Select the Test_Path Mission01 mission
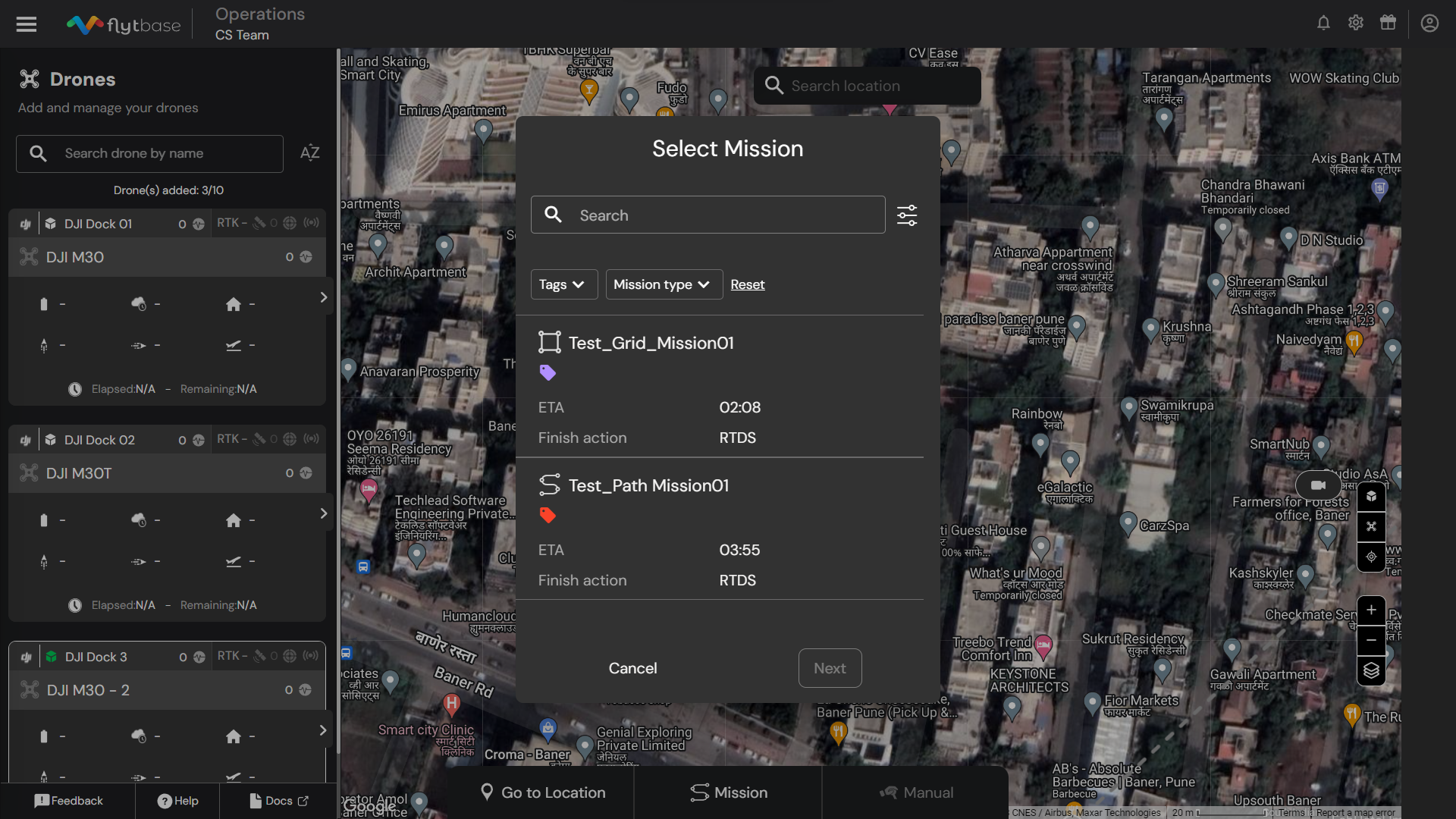The image size is (1456, 819). tap(648, 485)
